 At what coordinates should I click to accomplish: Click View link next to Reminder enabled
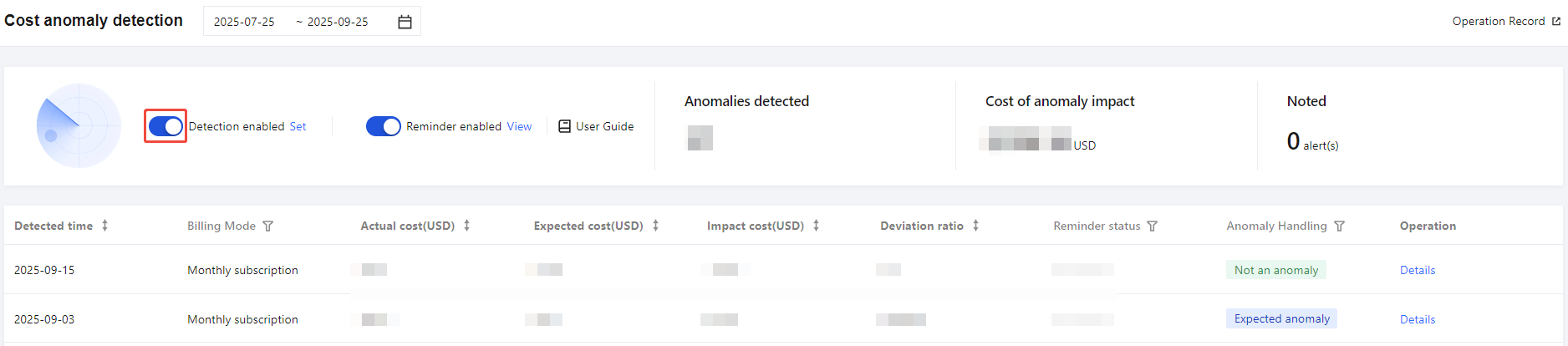click(519, 126)
